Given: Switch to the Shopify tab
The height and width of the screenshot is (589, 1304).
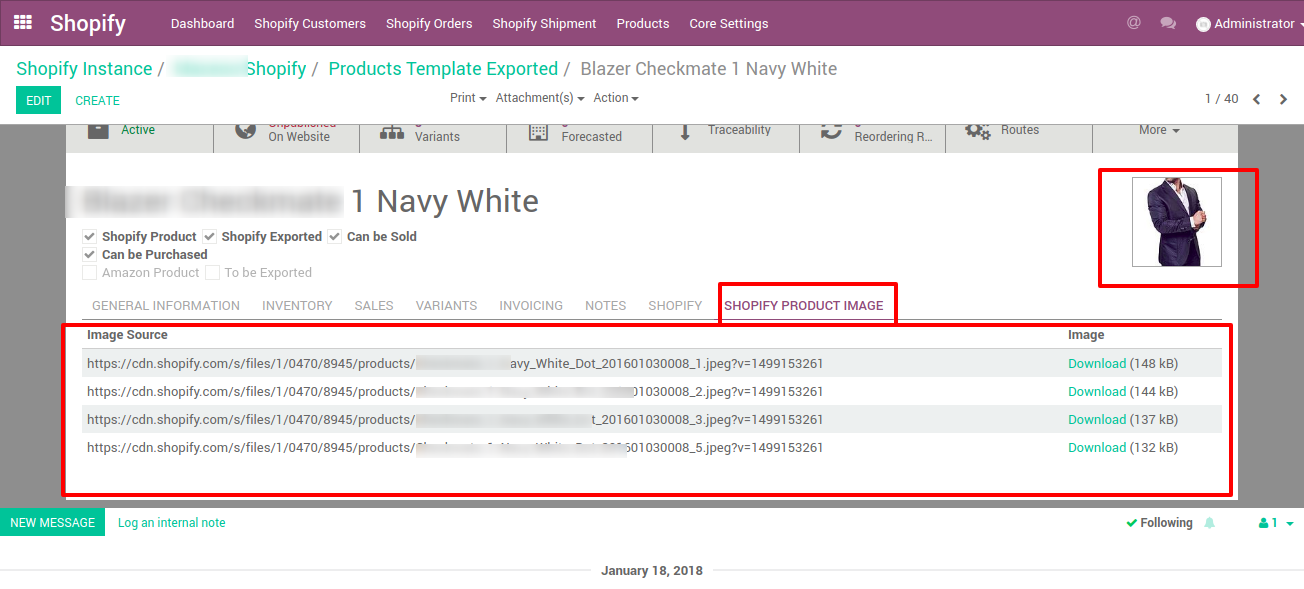Looking at the screenshot, I should pos(675,306).
